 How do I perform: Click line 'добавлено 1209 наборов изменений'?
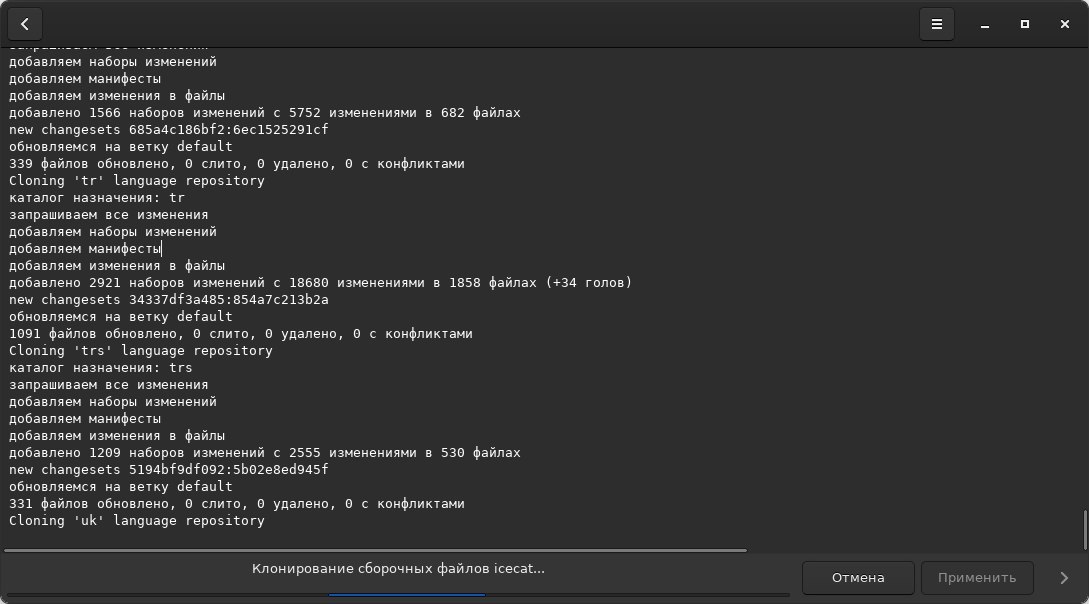[265, 453]
